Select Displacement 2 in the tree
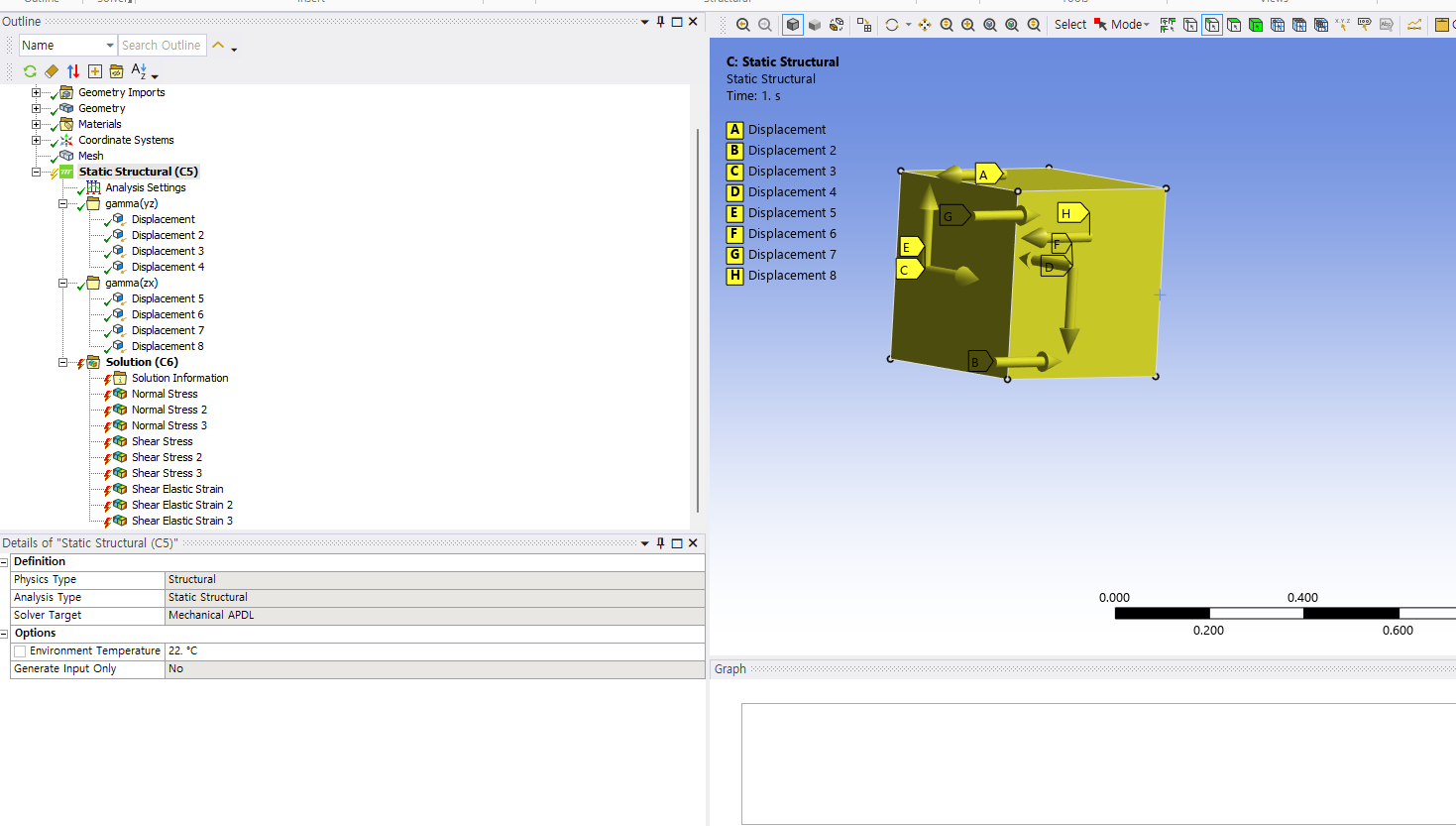1456x826 pixels. (x=168, y=235)
